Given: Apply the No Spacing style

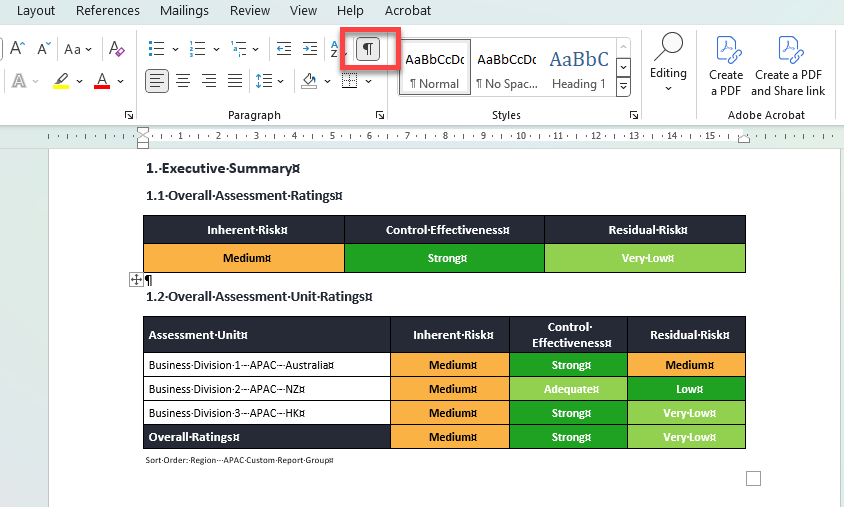Looking at the screenshot, I should pos(507,67).
